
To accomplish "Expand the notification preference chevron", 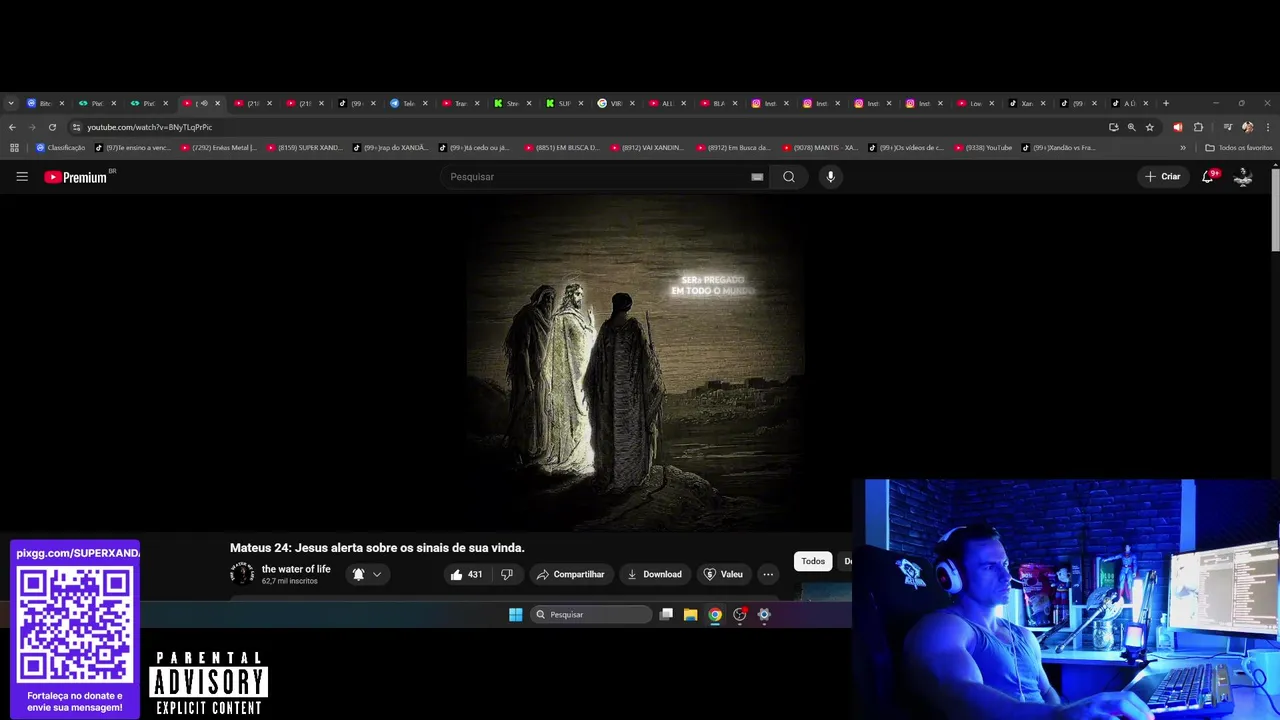I will click(x=377, y=574).
